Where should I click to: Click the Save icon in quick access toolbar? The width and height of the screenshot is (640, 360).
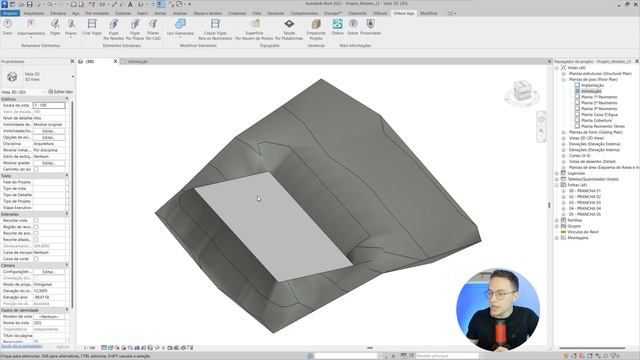29,4
